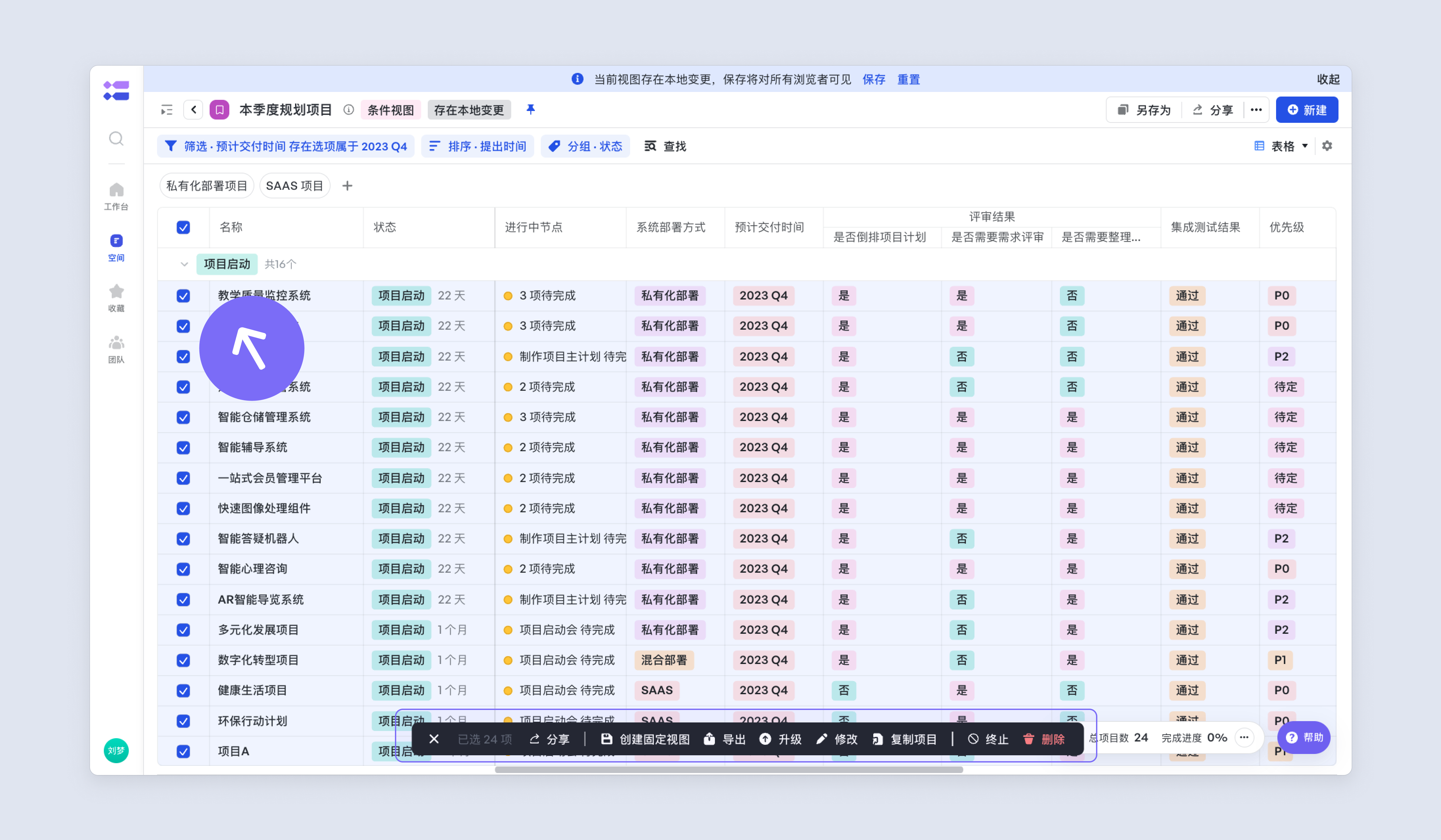Open the 分组·状态 grouping option

585,146
